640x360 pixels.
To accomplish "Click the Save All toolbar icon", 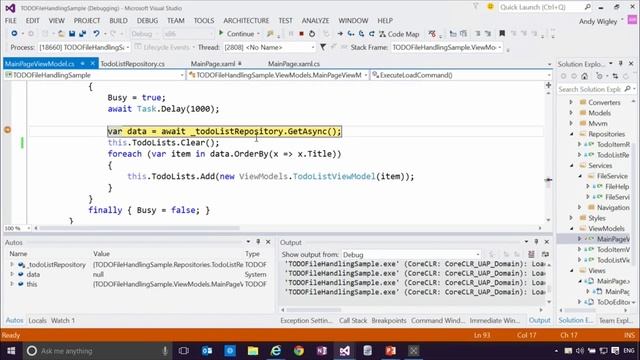I will [82, 33].
